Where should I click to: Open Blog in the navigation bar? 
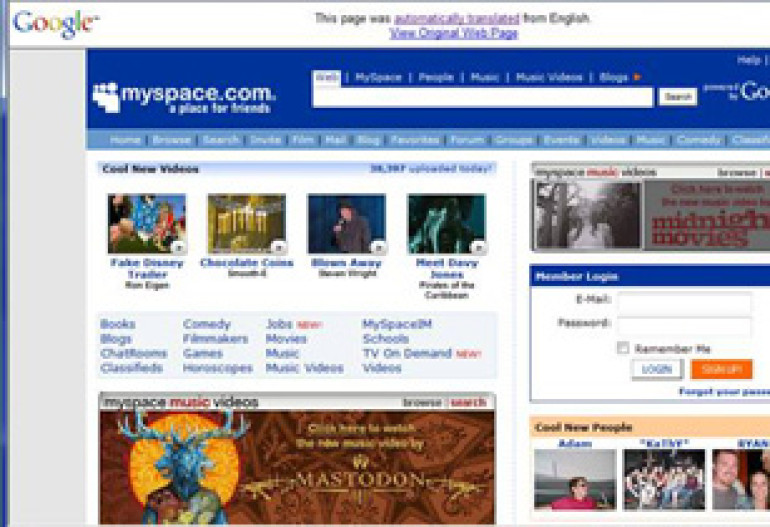368,140
